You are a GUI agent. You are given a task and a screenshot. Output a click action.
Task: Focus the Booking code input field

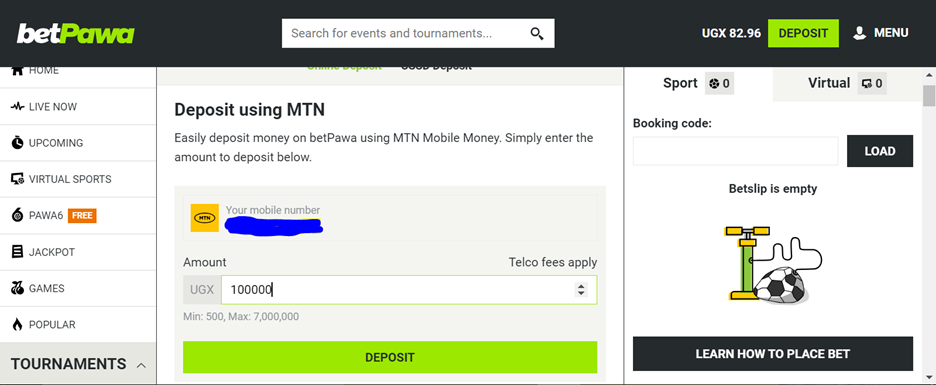tap(735, 151)
